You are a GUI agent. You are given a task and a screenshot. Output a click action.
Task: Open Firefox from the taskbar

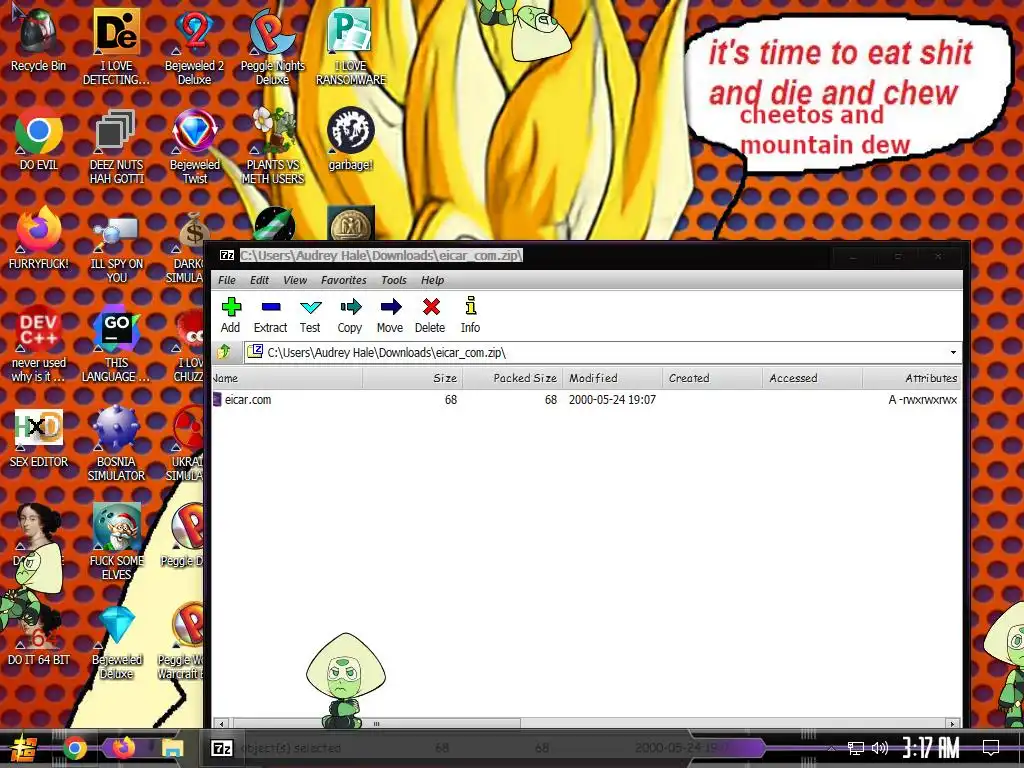(123, 748)
